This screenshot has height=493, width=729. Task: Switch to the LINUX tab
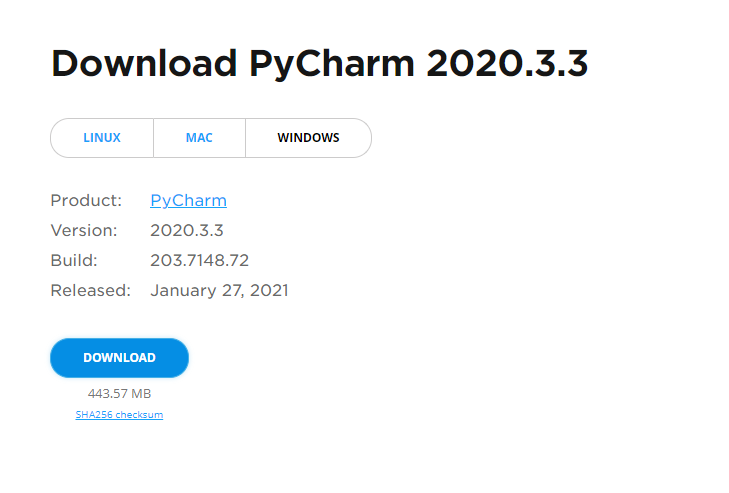point(102,138)
